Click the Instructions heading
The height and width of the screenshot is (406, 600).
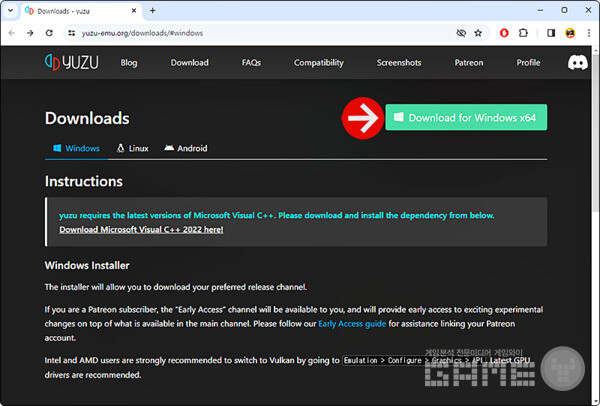(x=84, y=181)
